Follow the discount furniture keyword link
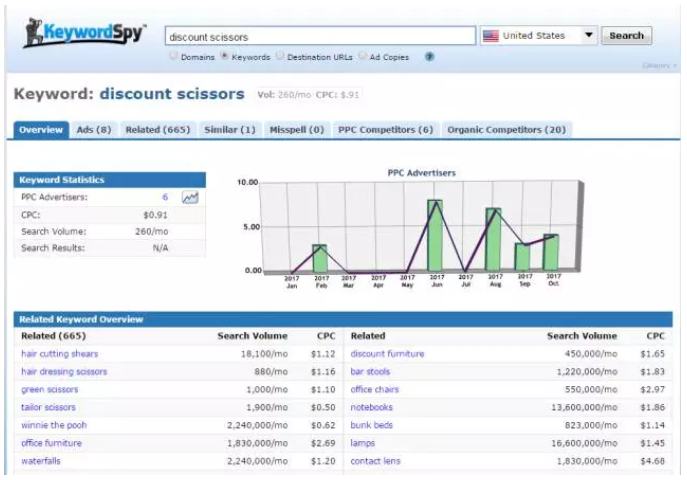 [387, 353]
